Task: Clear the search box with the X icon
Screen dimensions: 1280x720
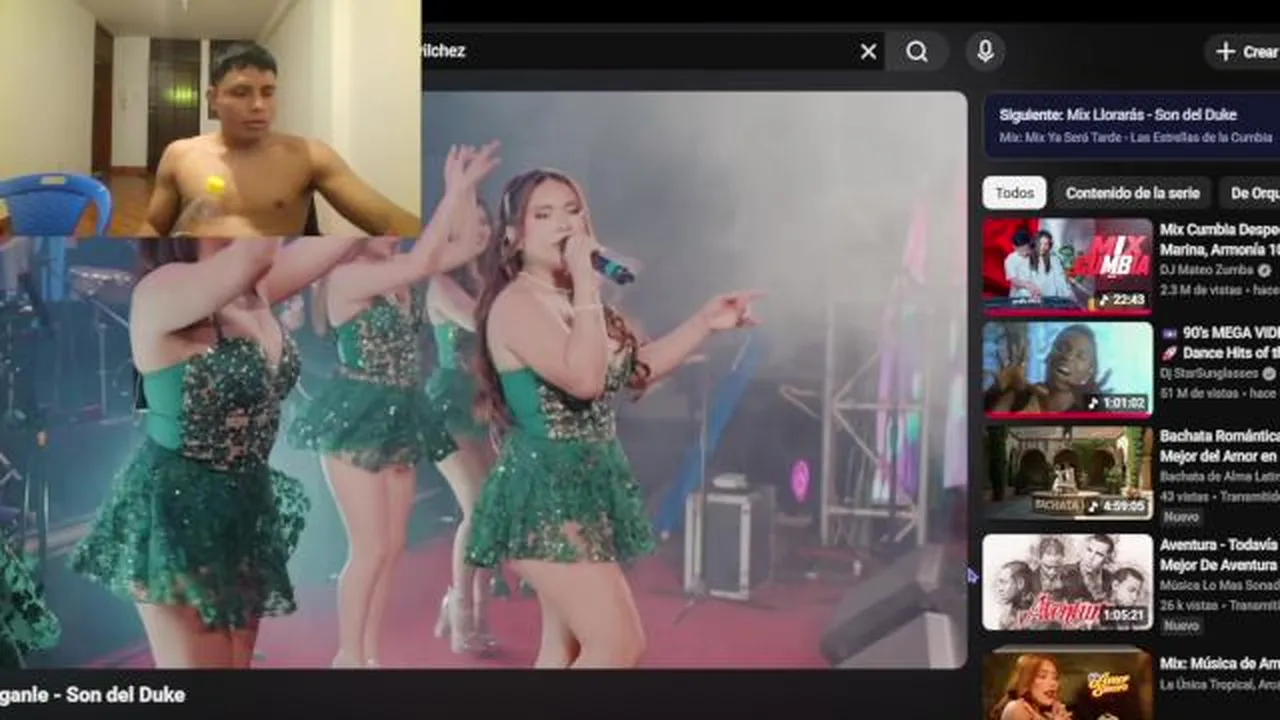Action: (868, 51)
